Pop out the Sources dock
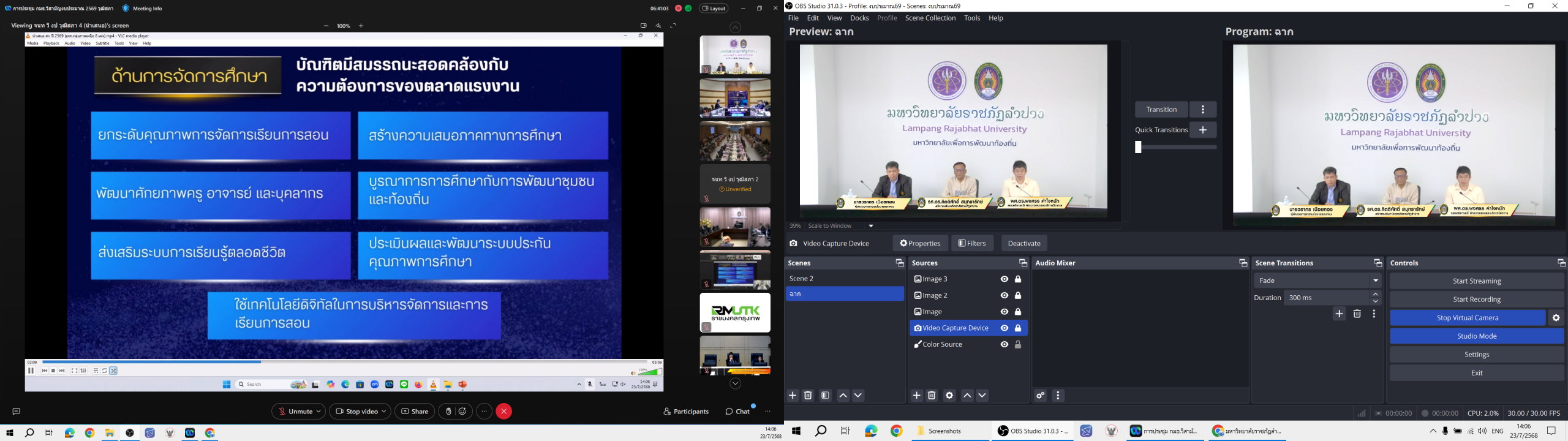 click(x=1023, y=263)
